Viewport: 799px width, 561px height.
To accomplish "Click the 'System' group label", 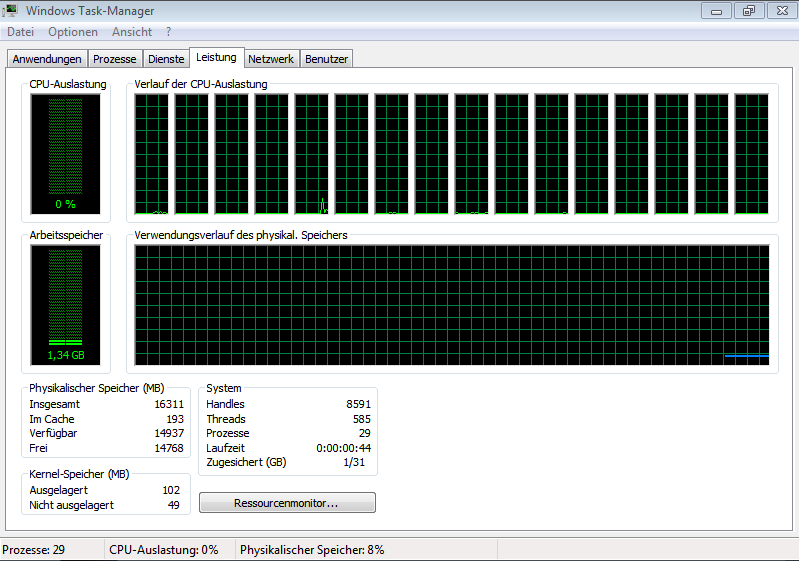I will click(224, 388).
